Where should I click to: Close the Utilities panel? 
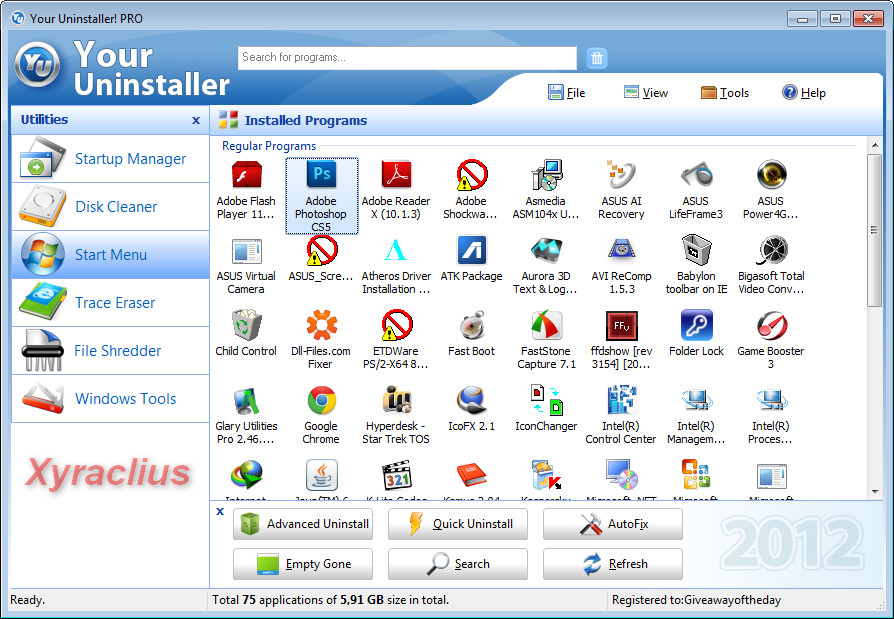(196, 120)
